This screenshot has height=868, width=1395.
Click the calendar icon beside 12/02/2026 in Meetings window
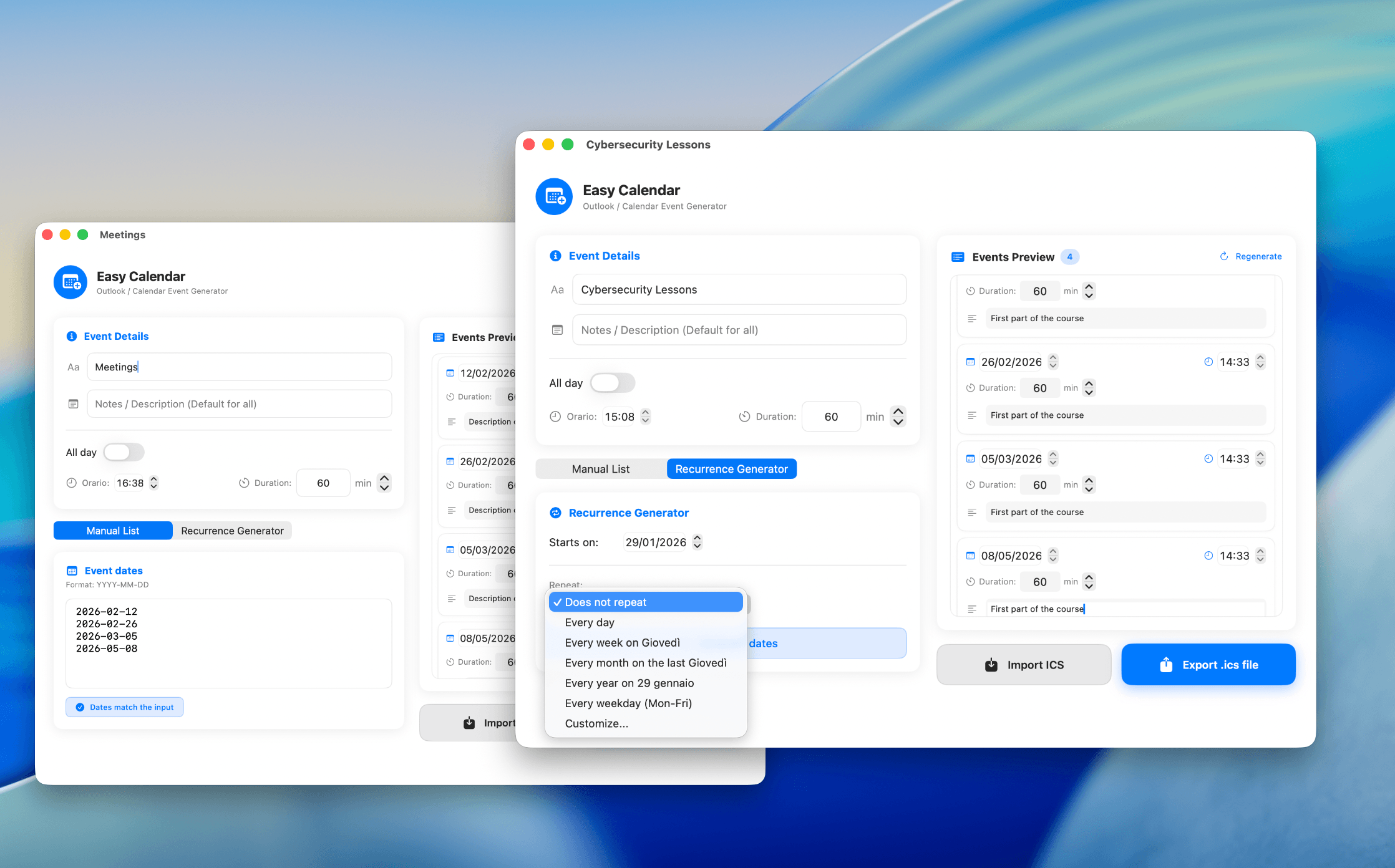point(450,373)
